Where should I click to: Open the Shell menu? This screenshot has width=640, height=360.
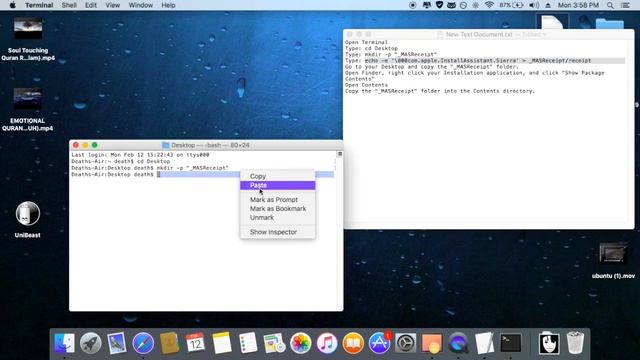point(69,5)
